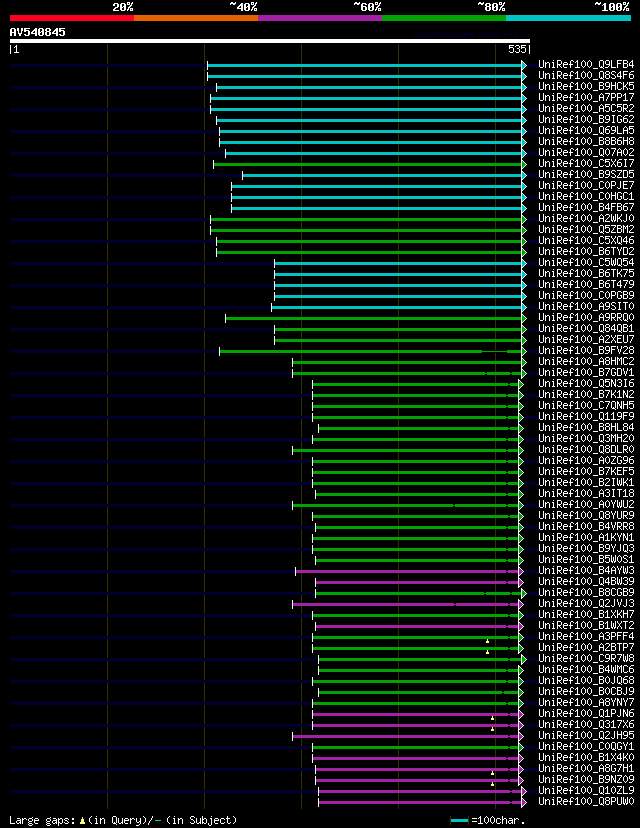Screen dimensions: 640x828
Task: Select the UniRef100_Q4BW39 label
Action: pyautogui.click(x=586, y=581)
